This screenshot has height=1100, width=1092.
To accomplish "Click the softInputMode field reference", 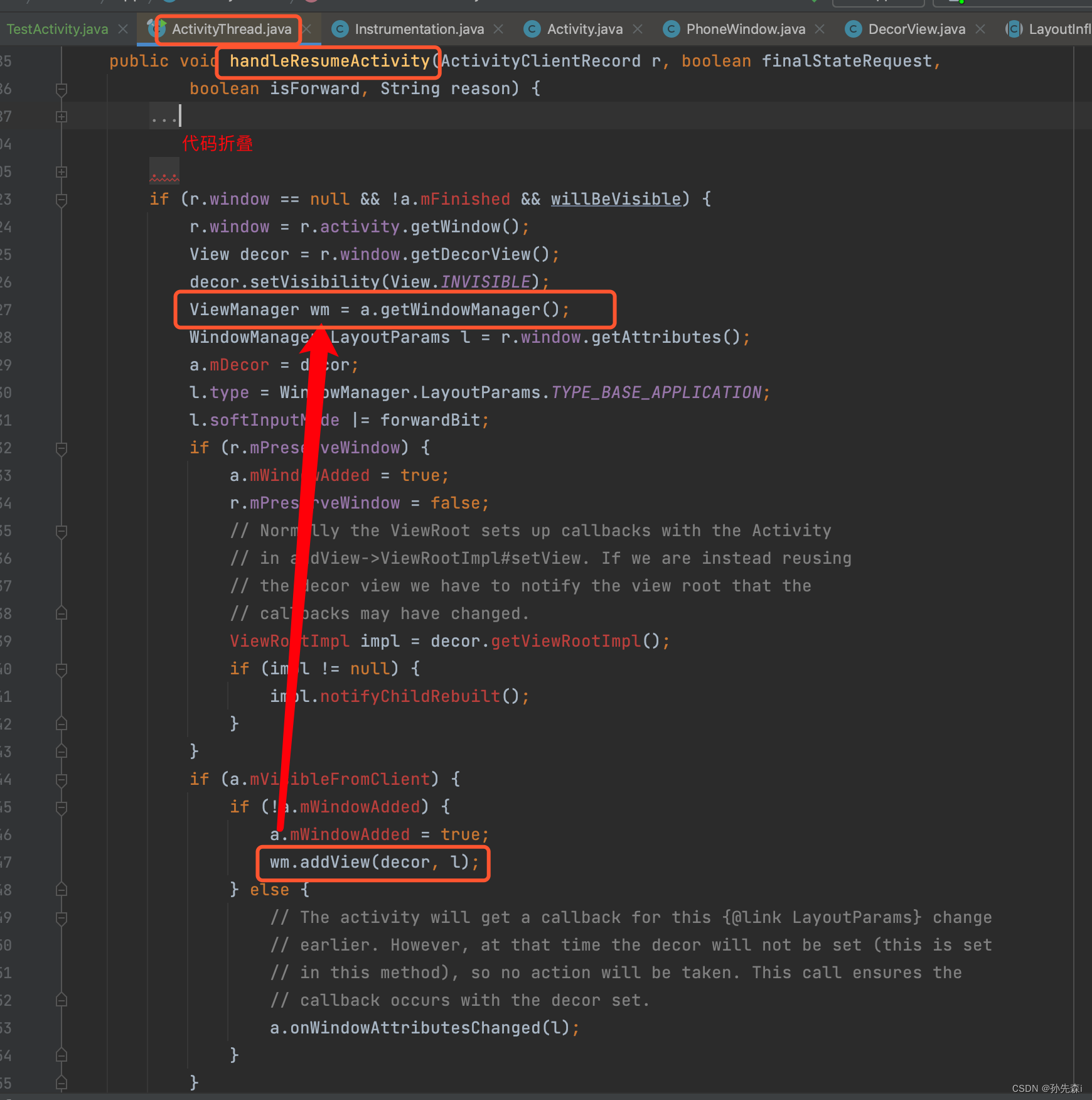I will click(x=274, y=421).
